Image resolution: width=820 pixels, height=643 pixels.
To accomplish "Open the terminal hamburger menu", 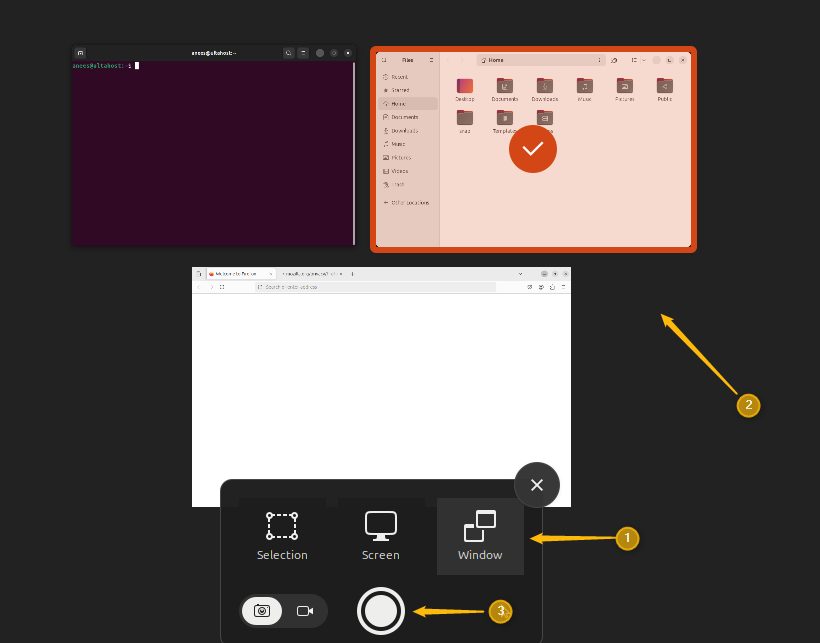I will pos(303,53).
